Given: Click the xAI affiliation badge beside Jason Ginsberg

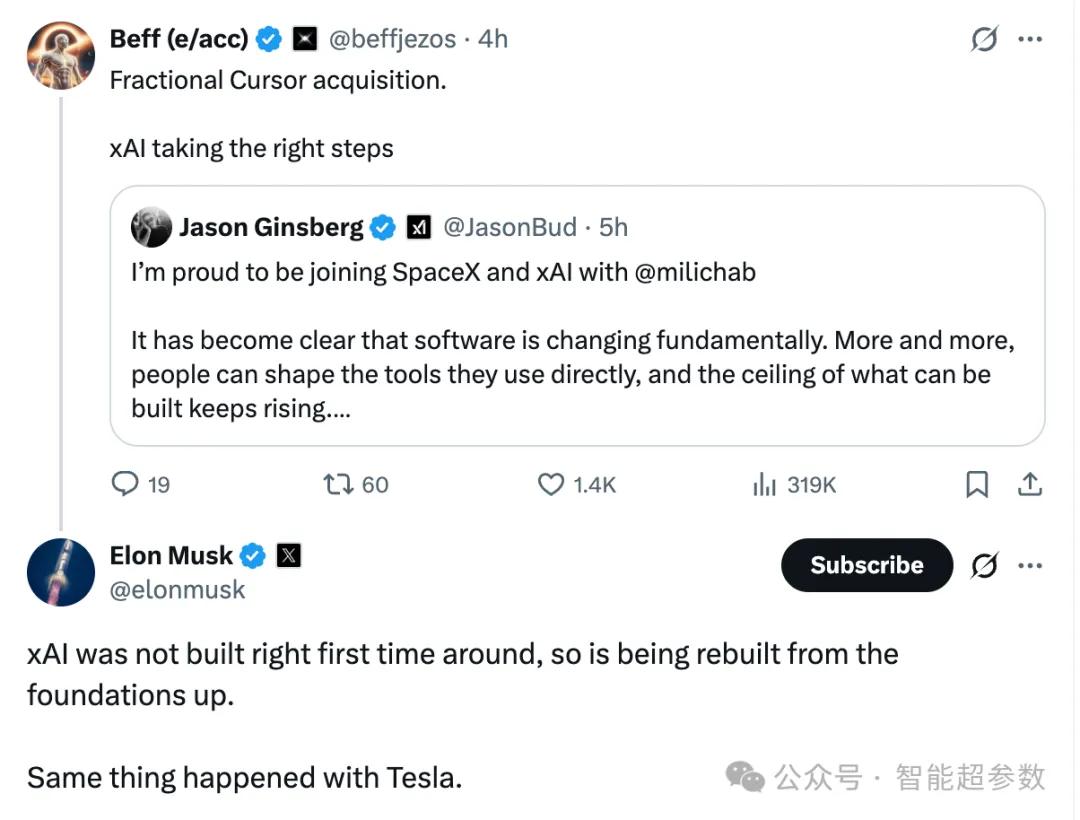Looking at the screenshot, I should [418, 228].
